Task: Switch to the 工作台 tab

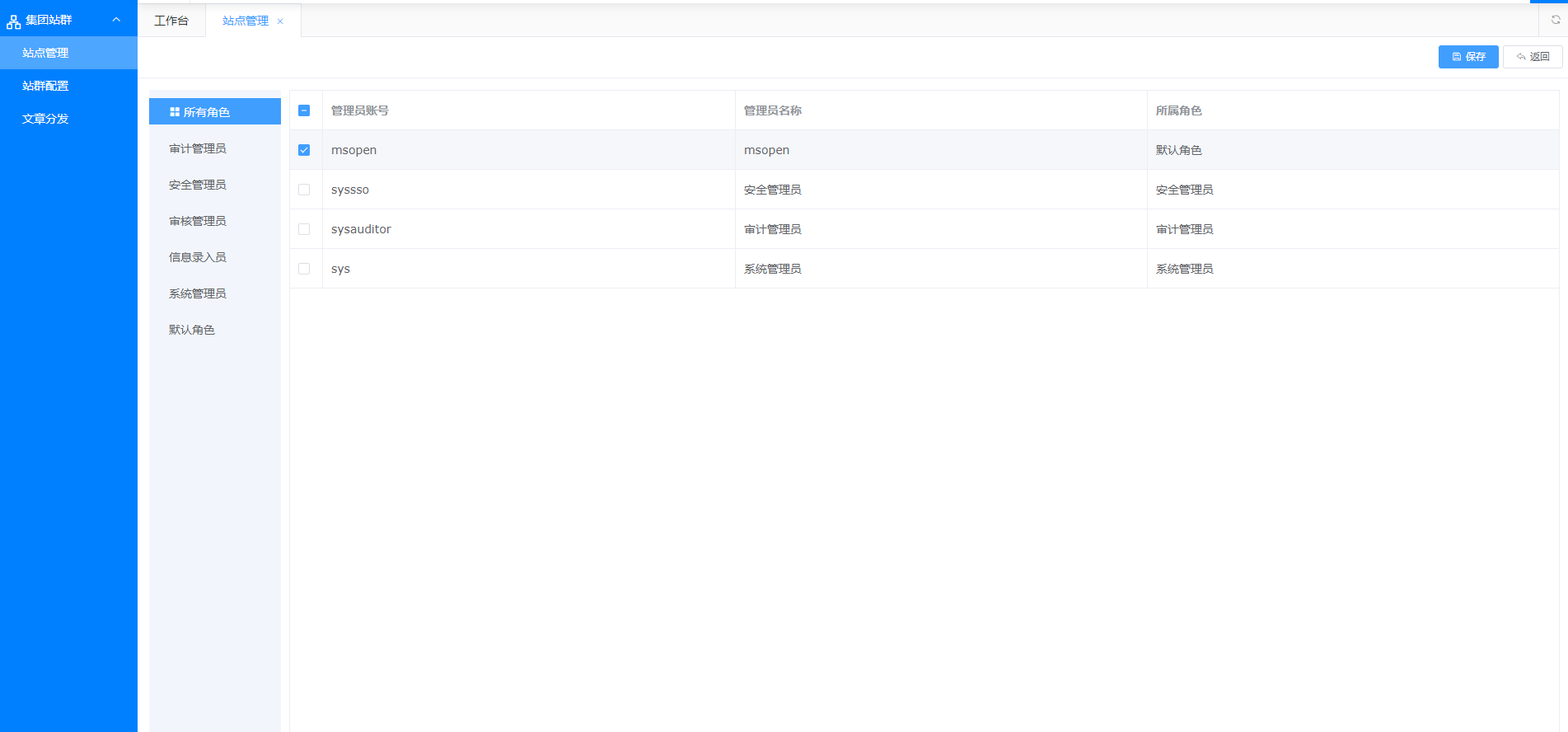Action: point(171,21)
